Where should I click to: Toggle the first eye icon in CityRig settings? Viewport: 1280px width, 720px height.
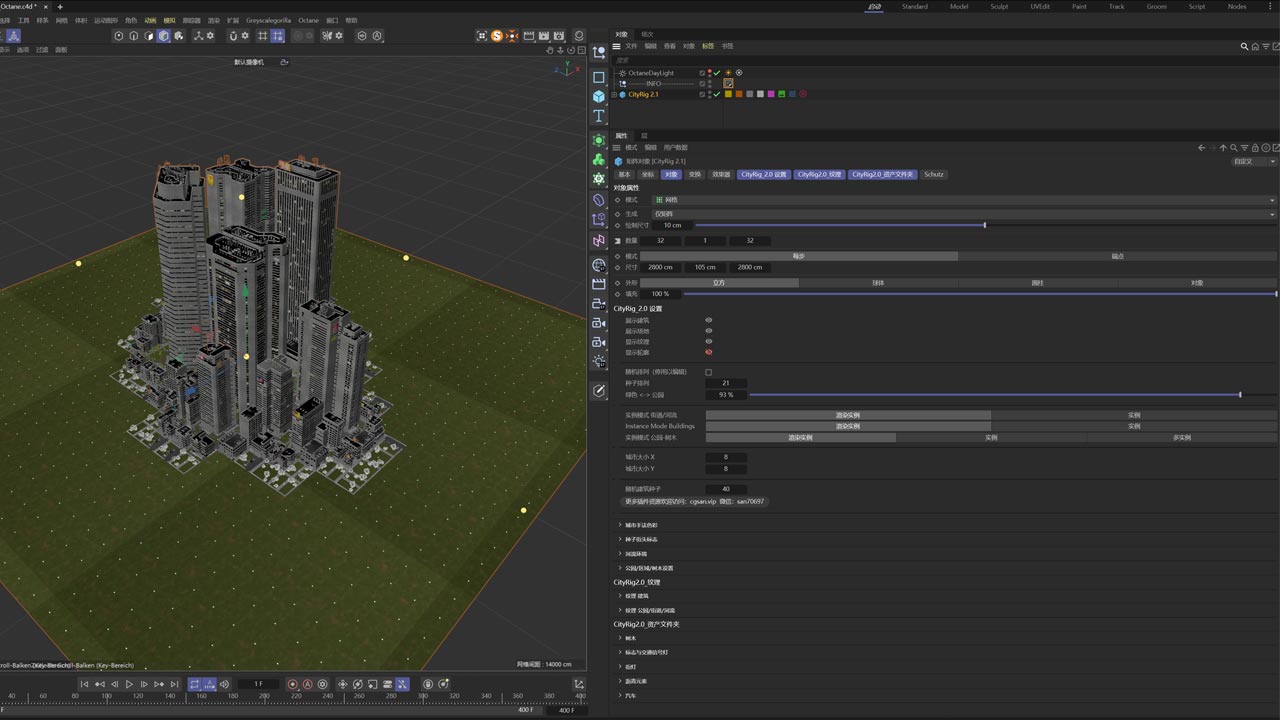[x=709, y=320]
